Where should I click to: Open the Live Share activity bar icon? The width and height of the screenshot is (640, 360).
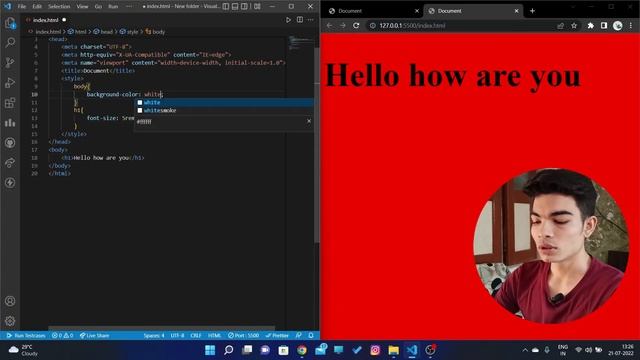(10, 162)
